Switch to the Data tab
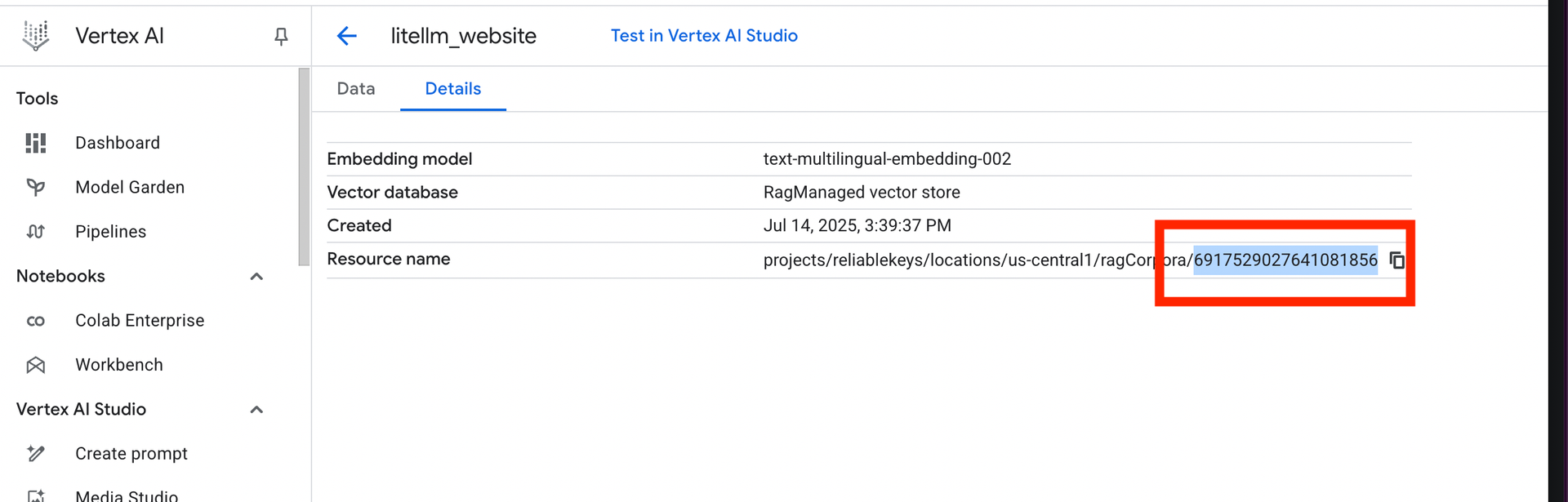Screen dimensions: 1568x502 click(355, 88)
